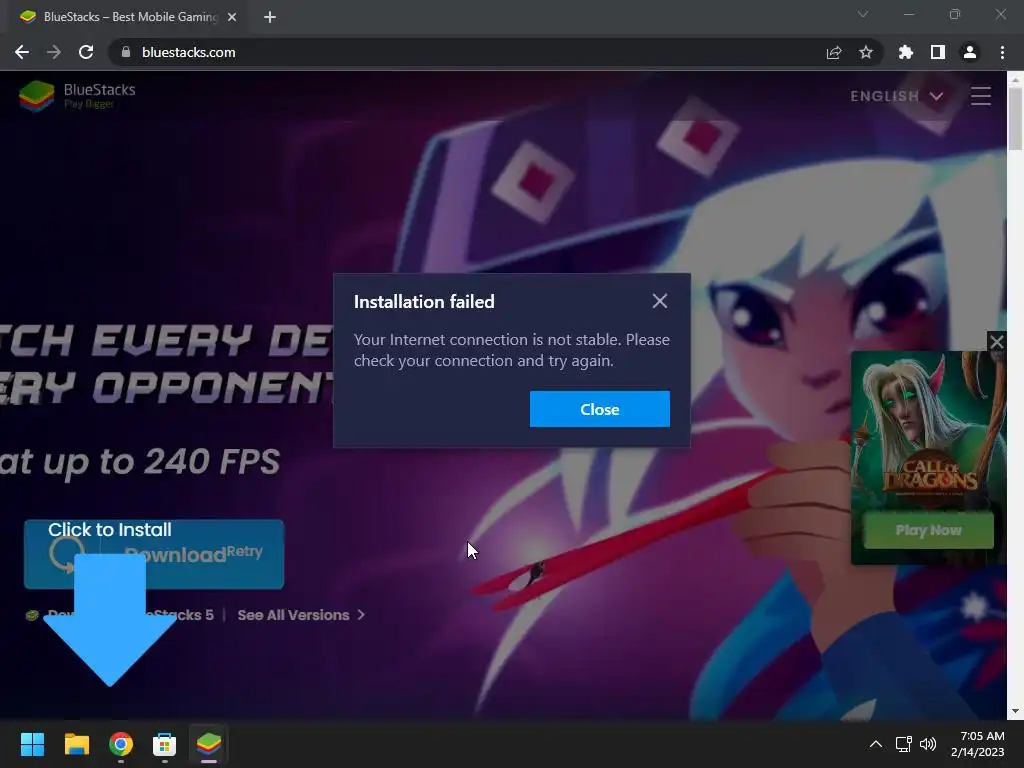Image resolution: width=1024 pixels, height=768 pixels.
Task: Show hidden tray icons chevron
Action: point(876,744)
